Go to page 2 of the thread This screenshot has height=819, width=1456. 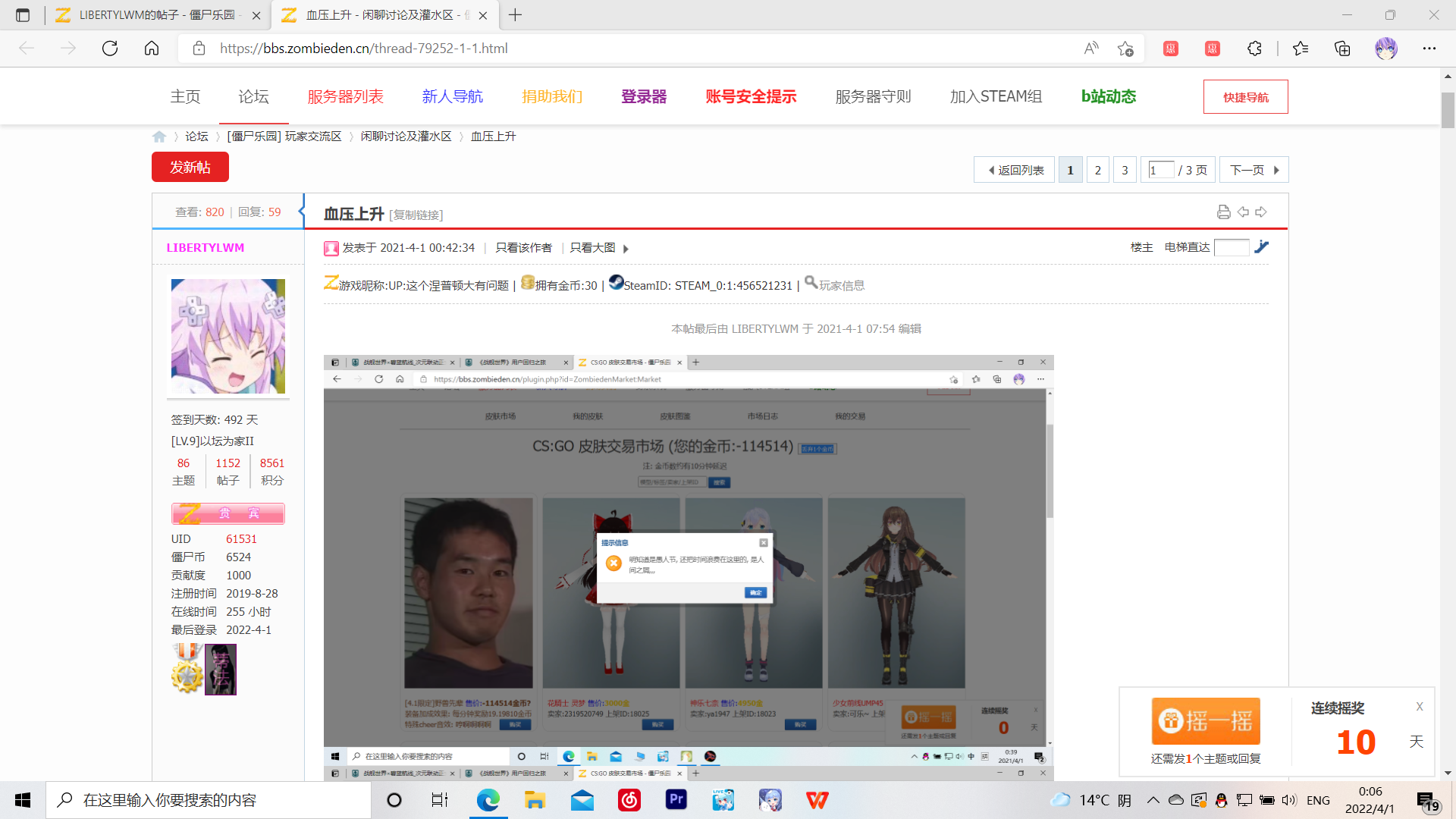pyautogui.click(x=1097, y=170)
